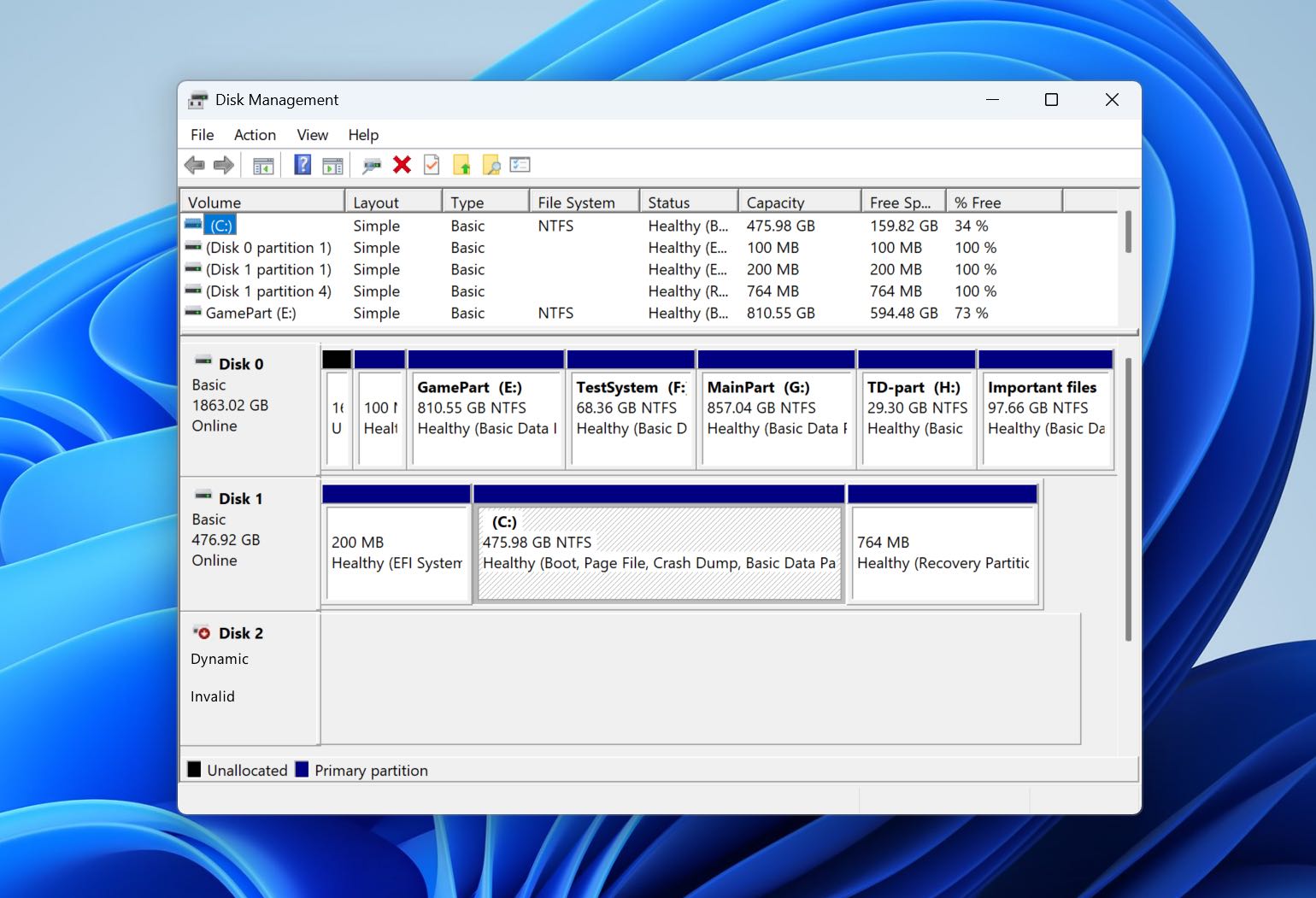Toggle the console tree visibility

tap(262, 164)
